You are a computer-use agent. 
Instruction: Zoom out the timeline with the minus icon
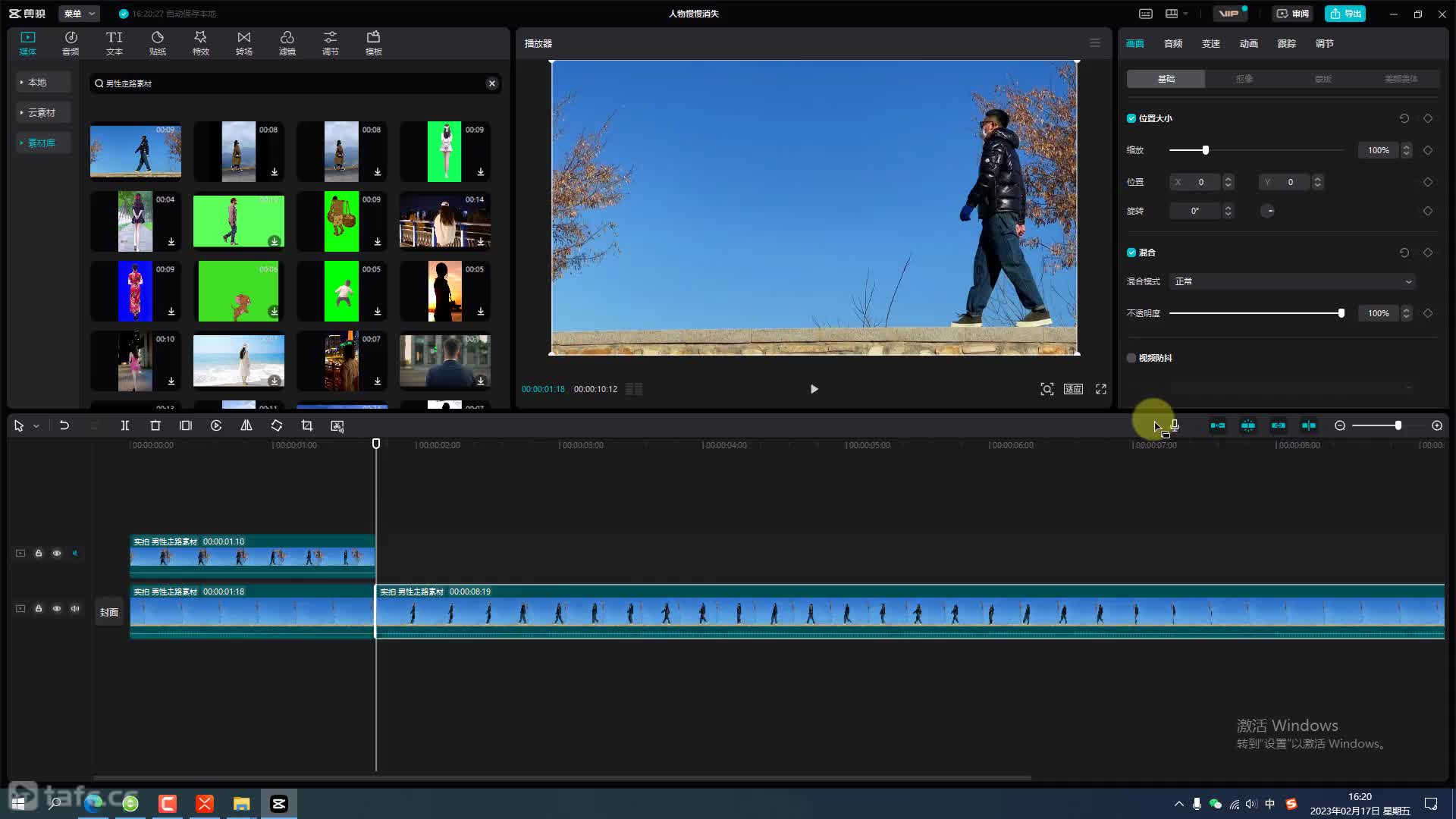pyautogui.click(x=1340, y=426)
